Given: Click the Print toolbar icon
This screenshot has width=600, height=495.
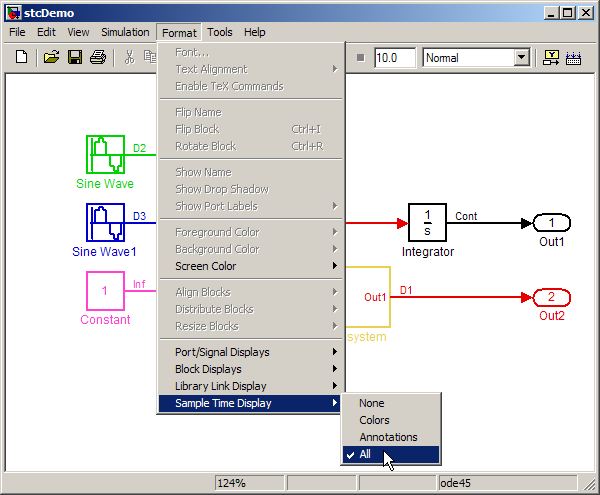Looking at the screenshot, I should [98, 58].
